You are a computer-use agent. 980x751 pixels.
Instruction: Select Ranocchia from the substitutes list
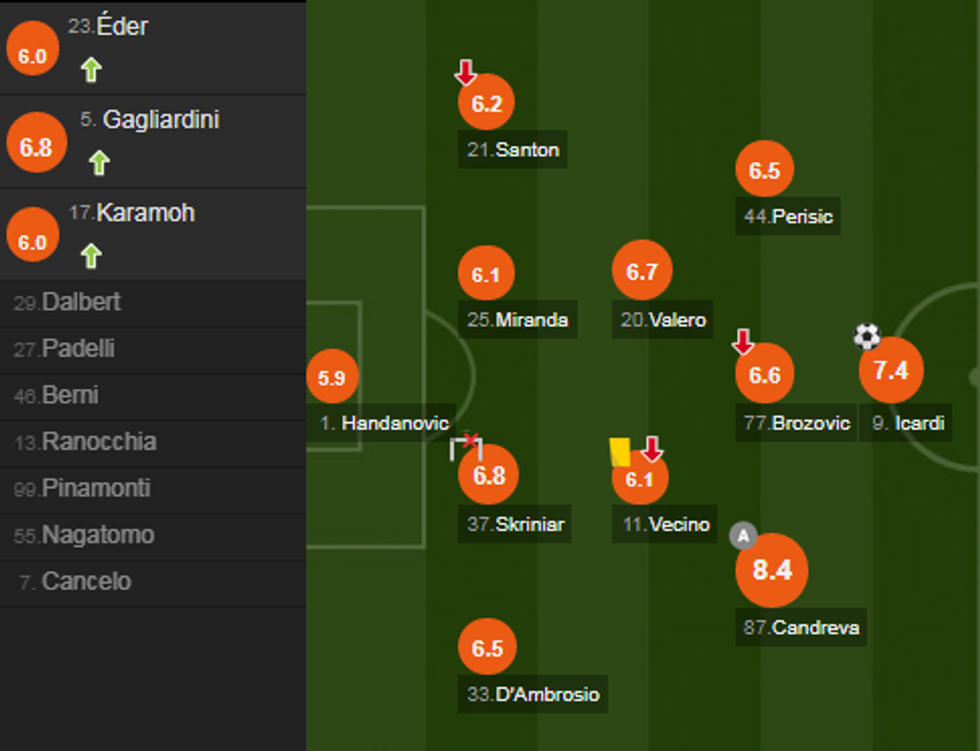click(98, 442)
